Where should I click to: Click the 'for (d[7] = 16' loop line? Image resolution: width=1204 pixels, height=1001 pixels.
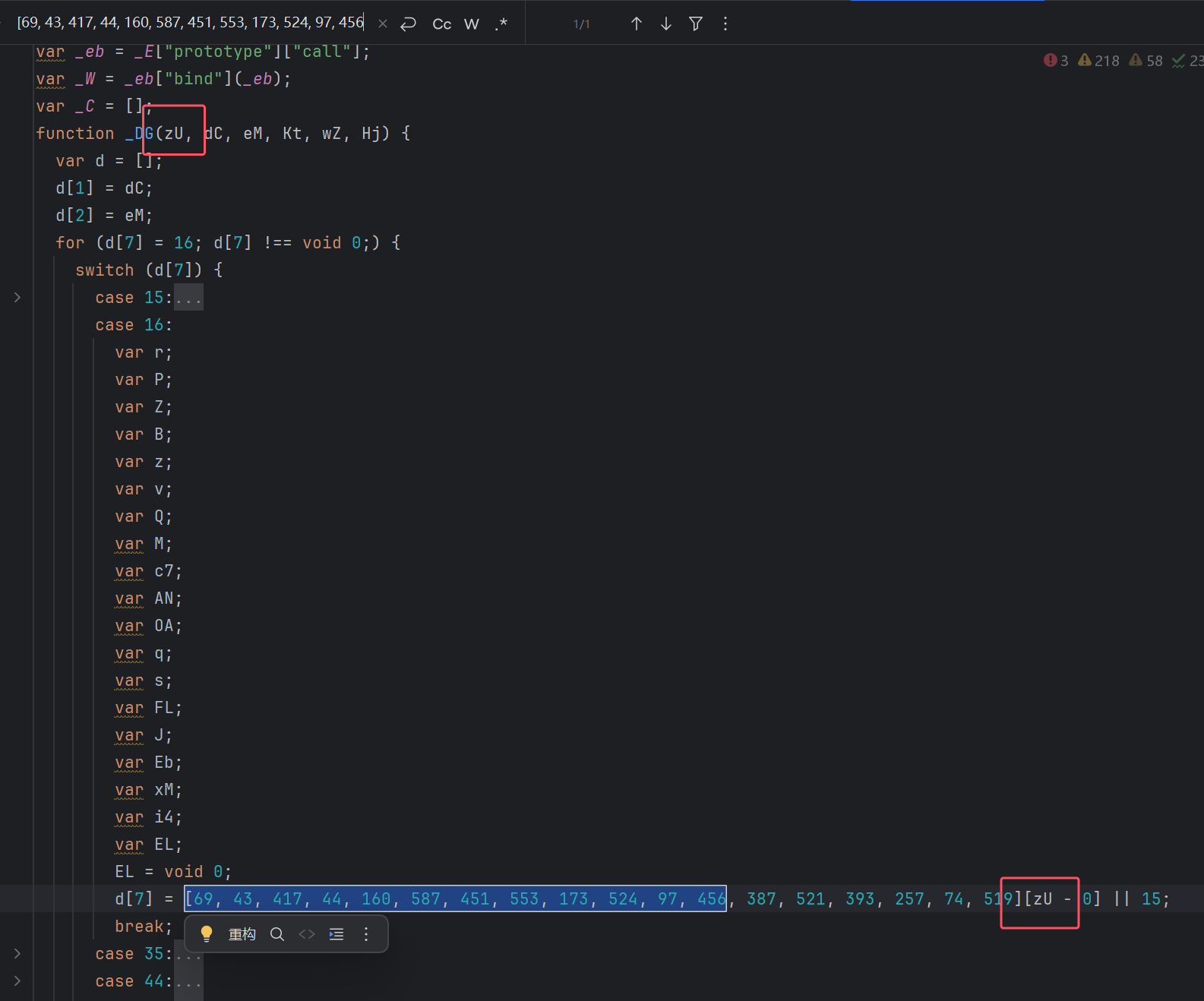(x=228, y=243)
